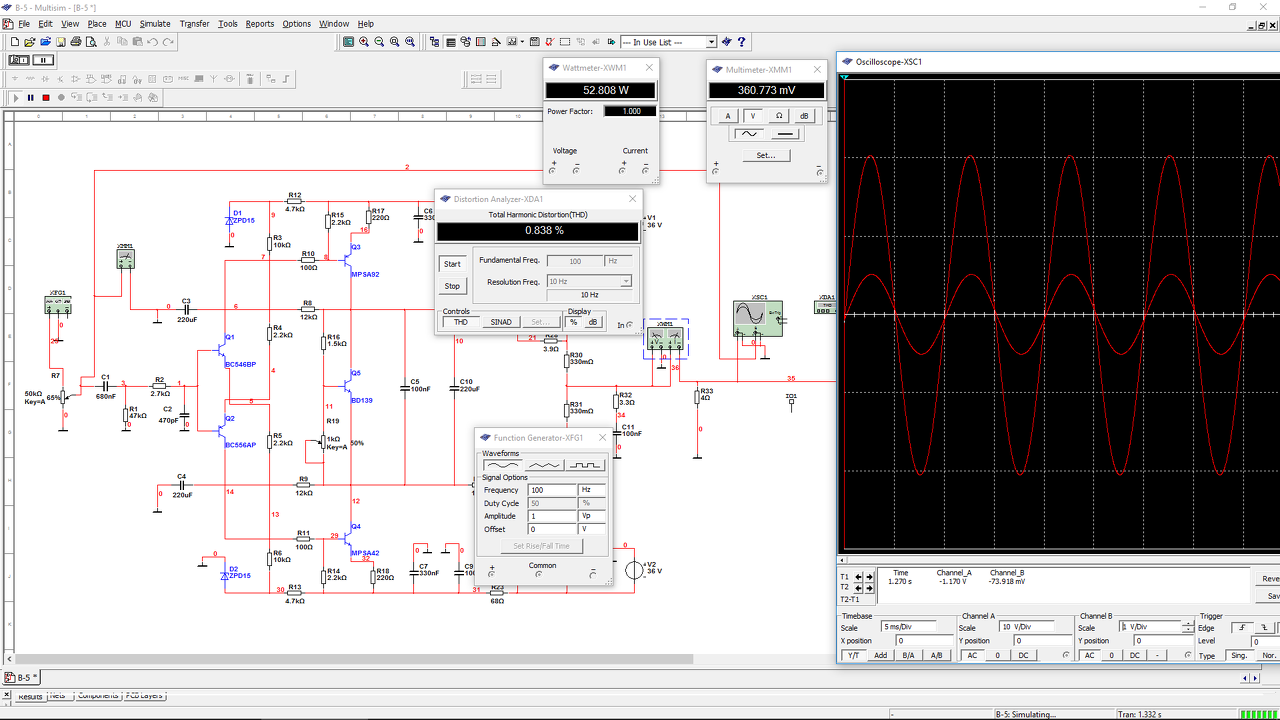Expand the Resolution Freq. dropdown
The image size is (1280, 720).
click(x=626, y=282)
